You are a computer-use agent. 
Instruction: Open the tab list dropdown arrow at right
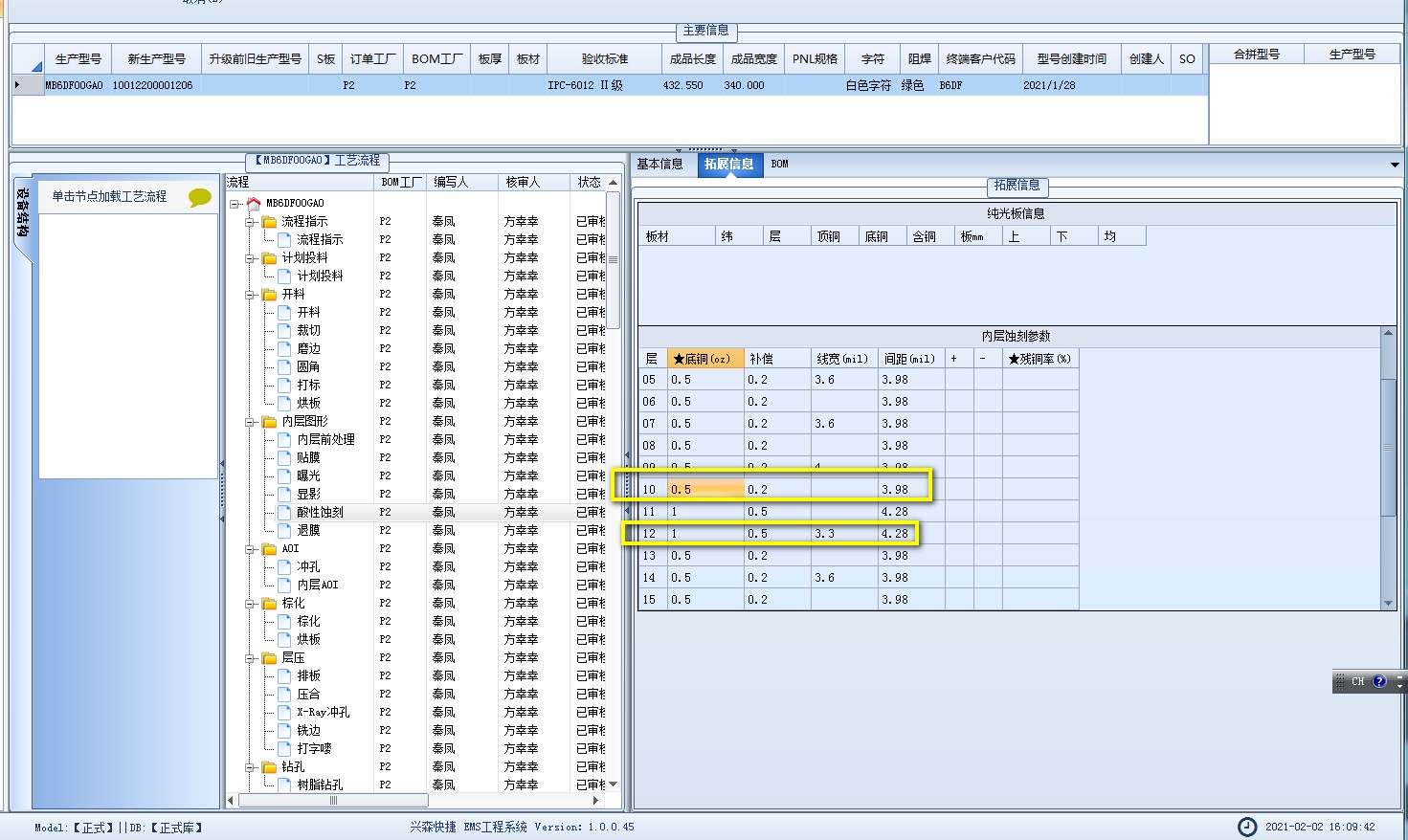tap(1395, 165)
